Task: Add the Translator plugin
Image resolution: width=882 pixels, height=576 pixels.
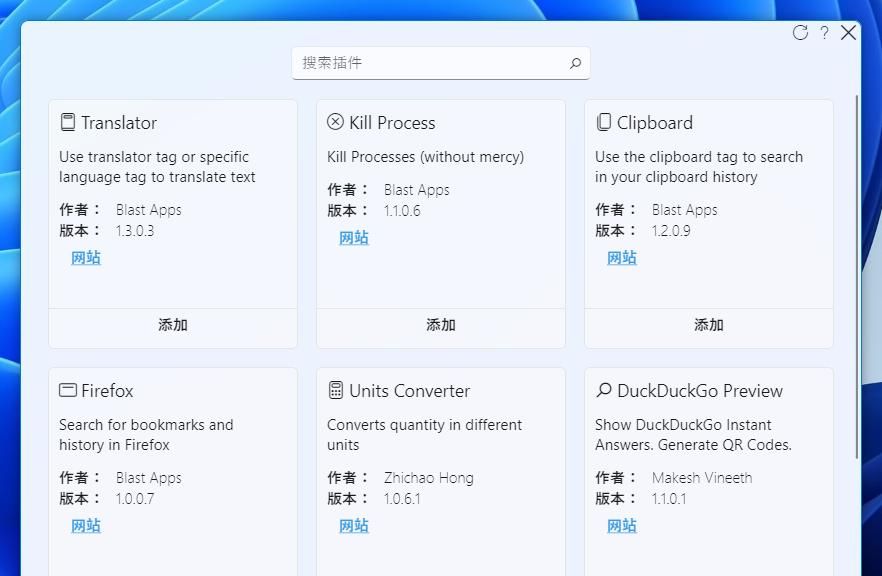Action: coord(172,325)
